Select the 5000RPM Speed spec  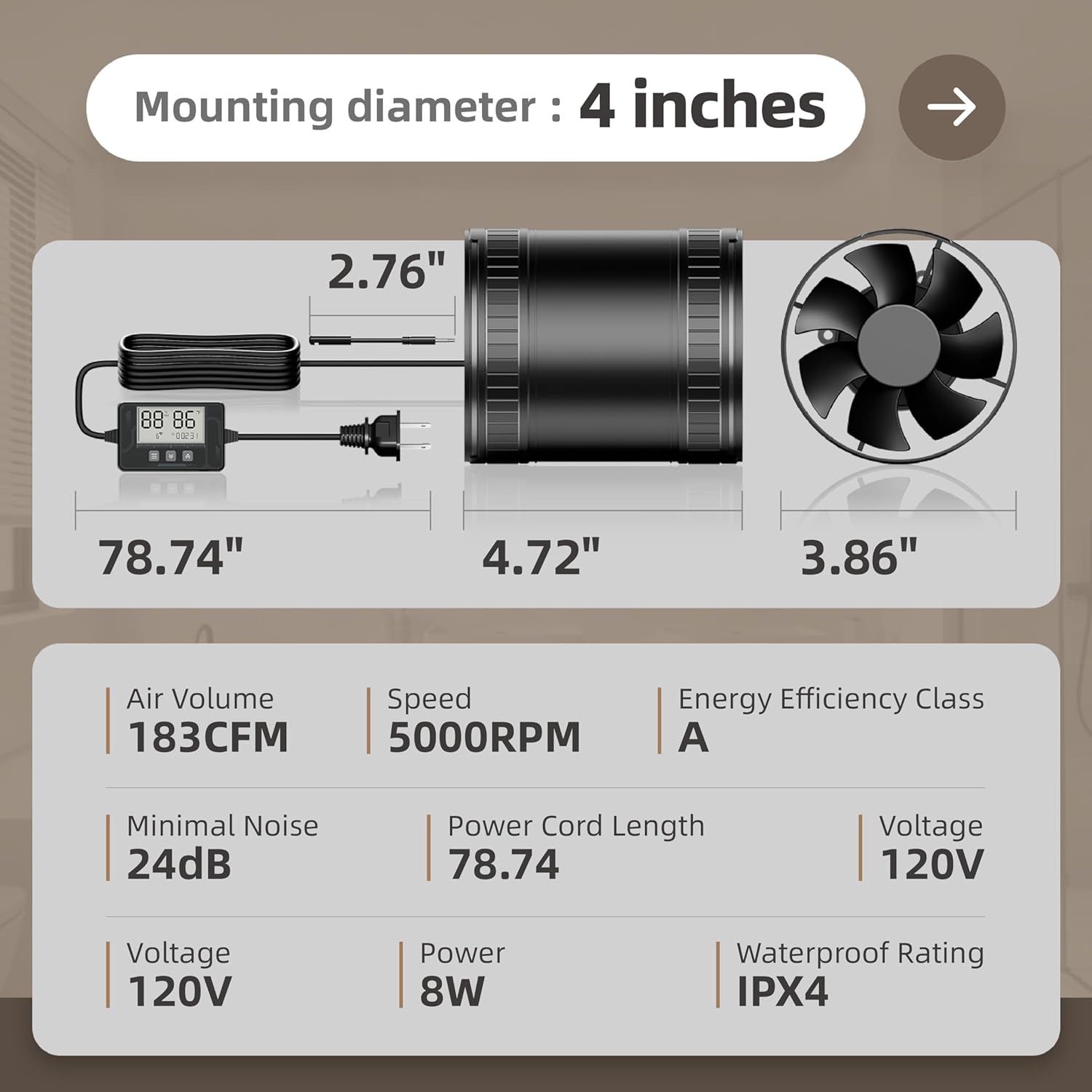[x=484, y=737]
